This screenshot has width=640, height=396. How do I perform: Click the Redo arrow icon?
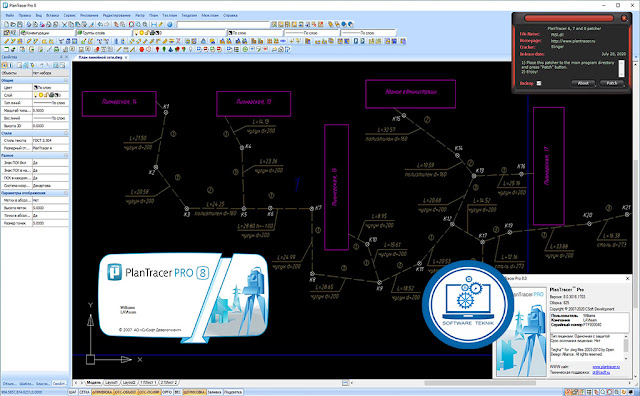pos(107,24)
